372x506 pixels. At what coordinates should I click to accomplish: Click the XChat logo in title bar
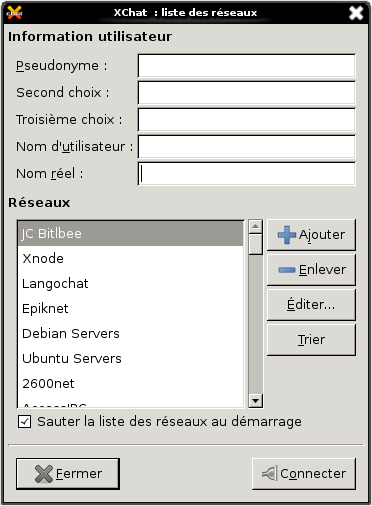point(14,13)
